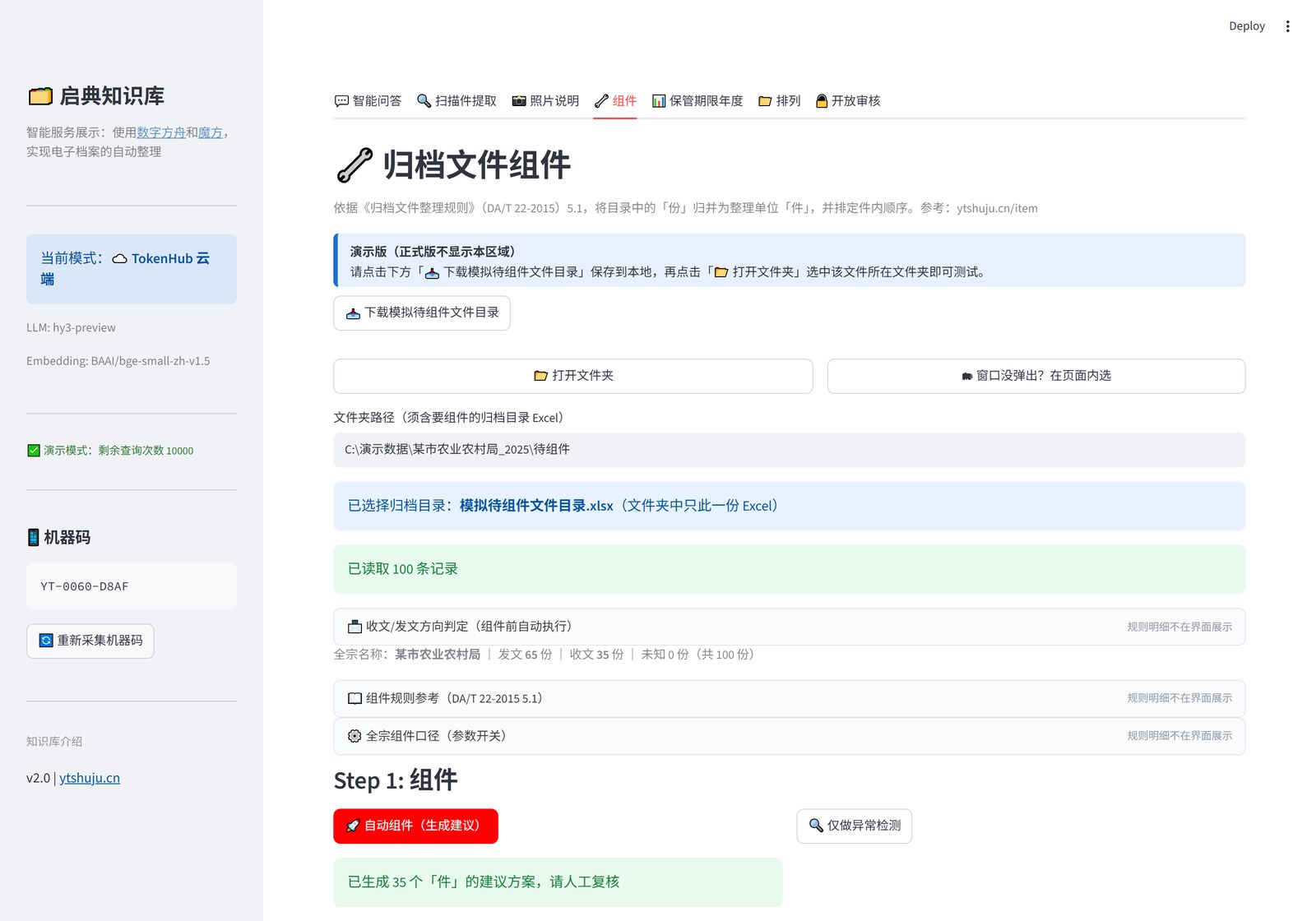Click the 知识库介绍 label in sidebar
This screenshot has height=921, width=1316.
tap(54, 742)
